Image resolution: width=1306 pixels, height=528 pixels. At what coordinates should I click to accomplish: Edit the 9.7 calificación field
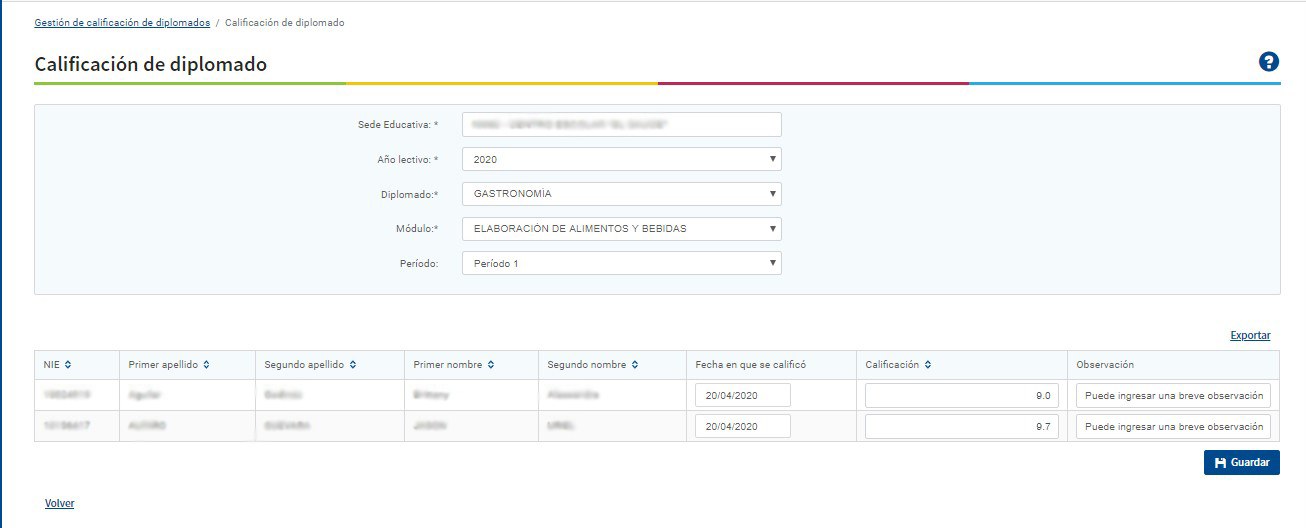tap(961, 427)
